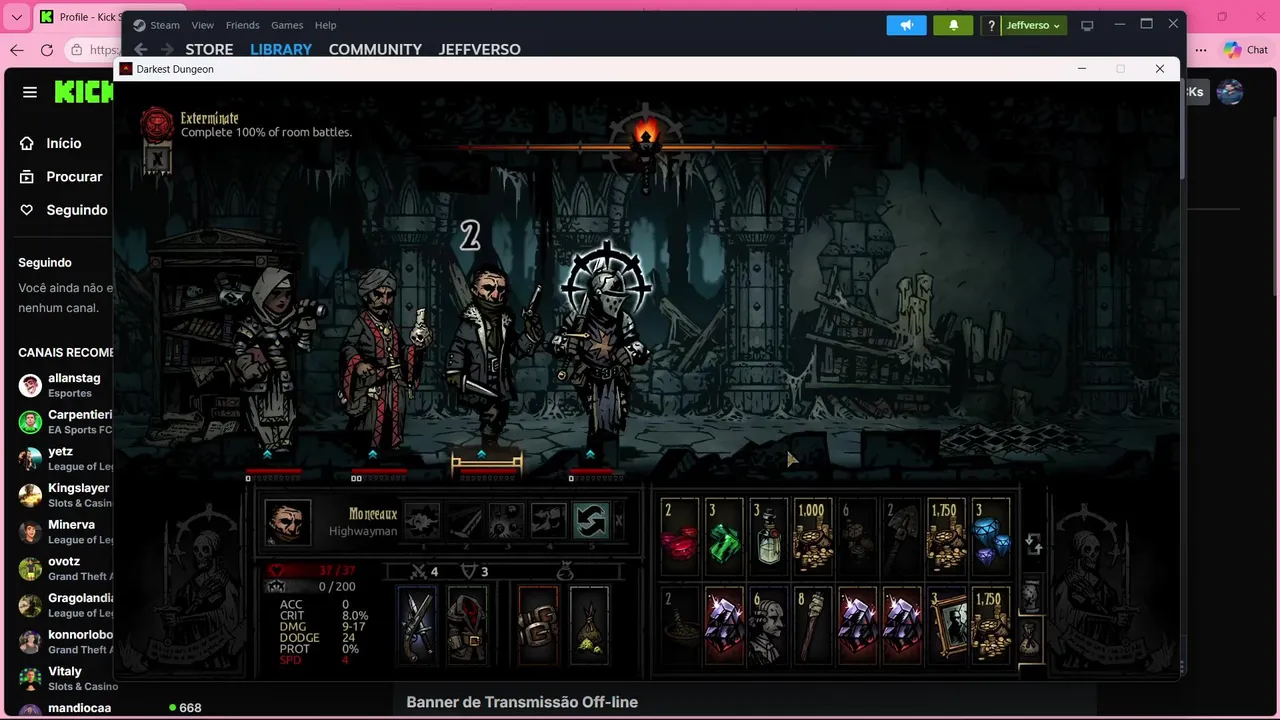
Task: Go to the Steam COMMUNITY tab
Action: click(x=375, y=49)
